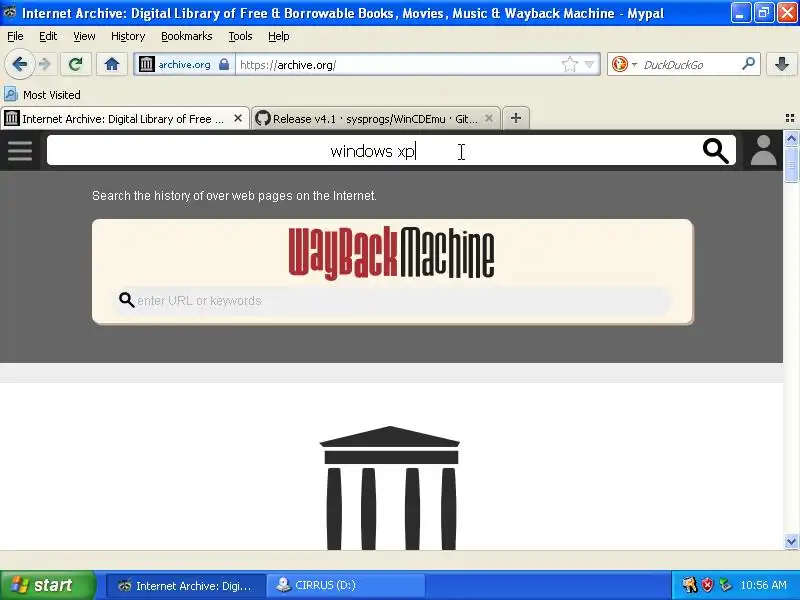Click the magnifier in DuckDuckGo search box
Image resolution: width=800 pixels, height=600 pixels.
(748, 64)
